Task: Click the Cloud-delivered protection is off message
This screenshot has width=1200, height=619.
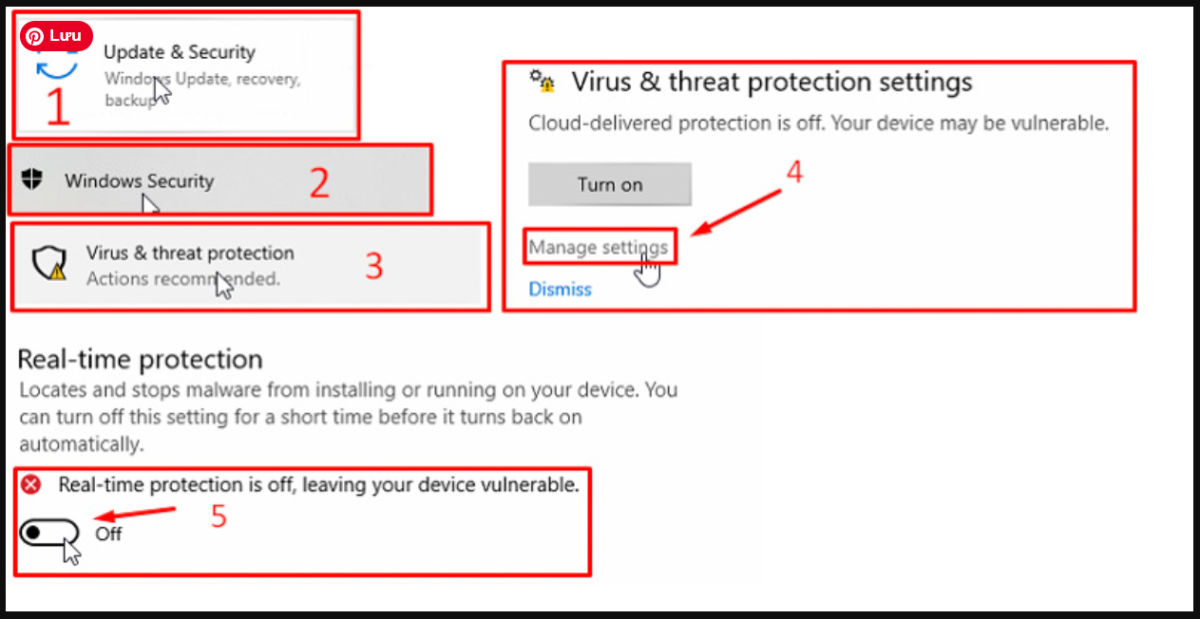Action: point(818,125)
